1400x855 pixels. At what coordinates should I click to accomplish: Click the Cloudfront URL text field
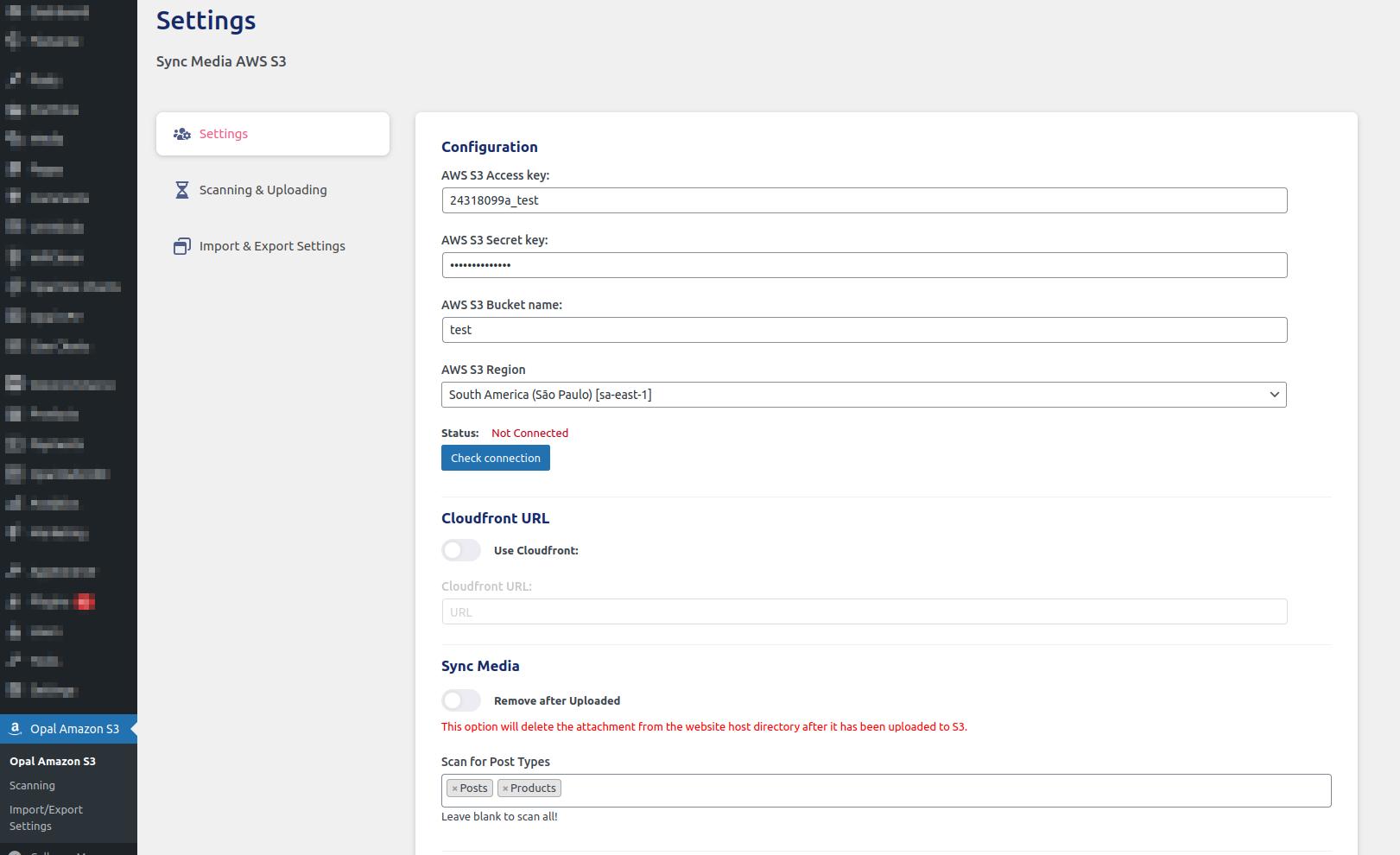(864, 611)
